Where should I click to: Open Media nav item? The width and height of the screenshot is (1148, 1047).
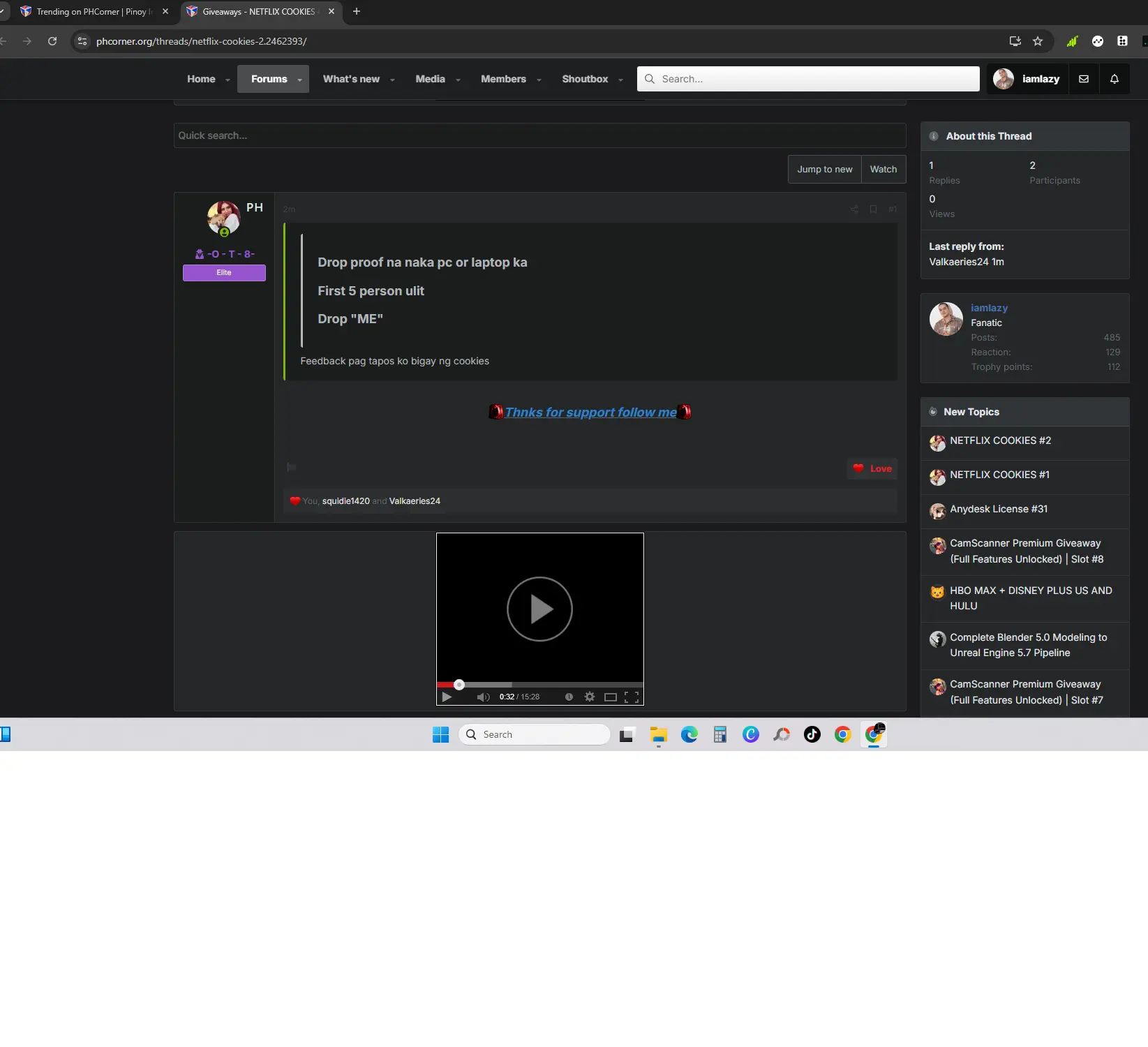[430, 79]
